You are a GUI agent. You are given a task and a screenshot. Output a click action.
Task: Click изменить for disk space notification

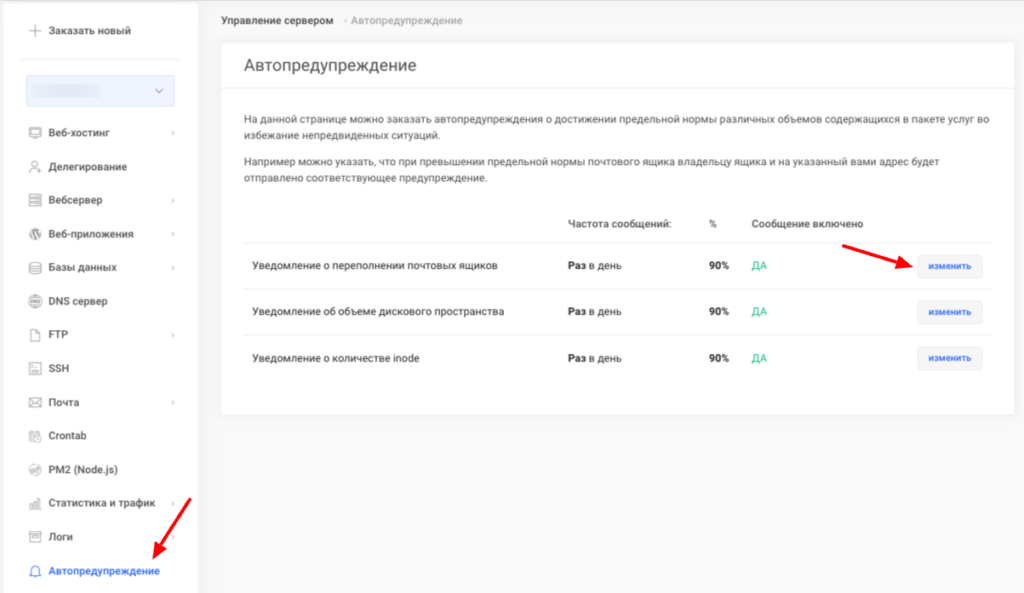click(x=949, y=312)
